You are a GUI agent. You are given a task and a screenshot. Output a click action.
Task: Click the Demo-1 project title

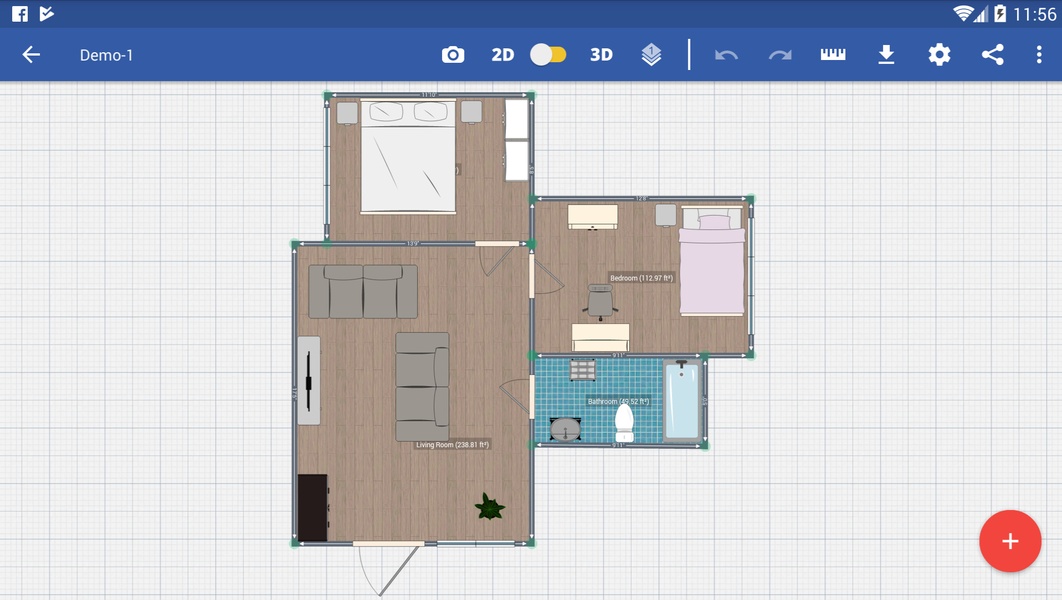coord(106,55)
